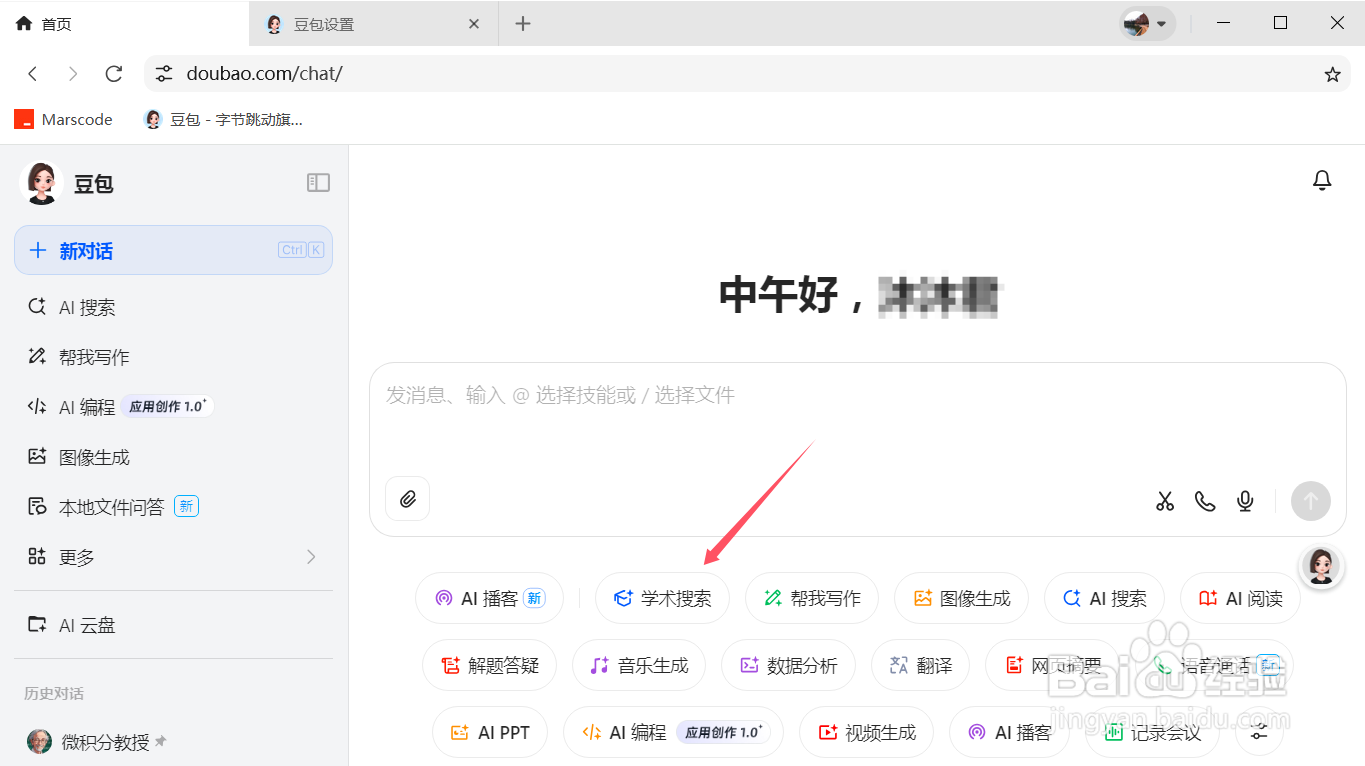The image size is (1365, 766).
Task: Open the Marscode bookmark
Action: pyautogui.click(x=63, y=119)
